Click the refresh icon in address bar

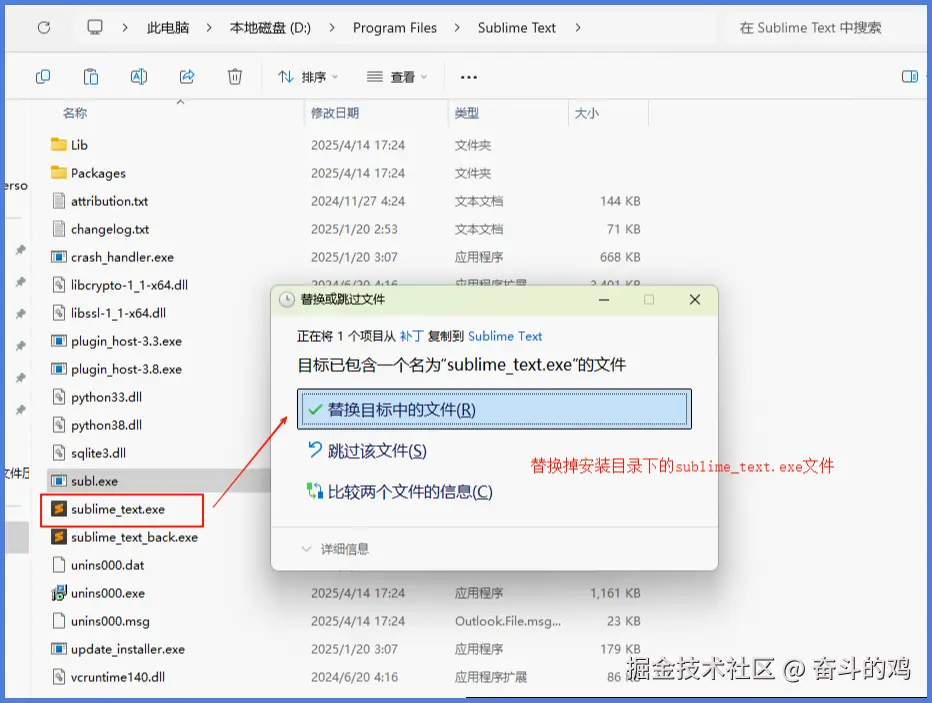coord(44,28)
